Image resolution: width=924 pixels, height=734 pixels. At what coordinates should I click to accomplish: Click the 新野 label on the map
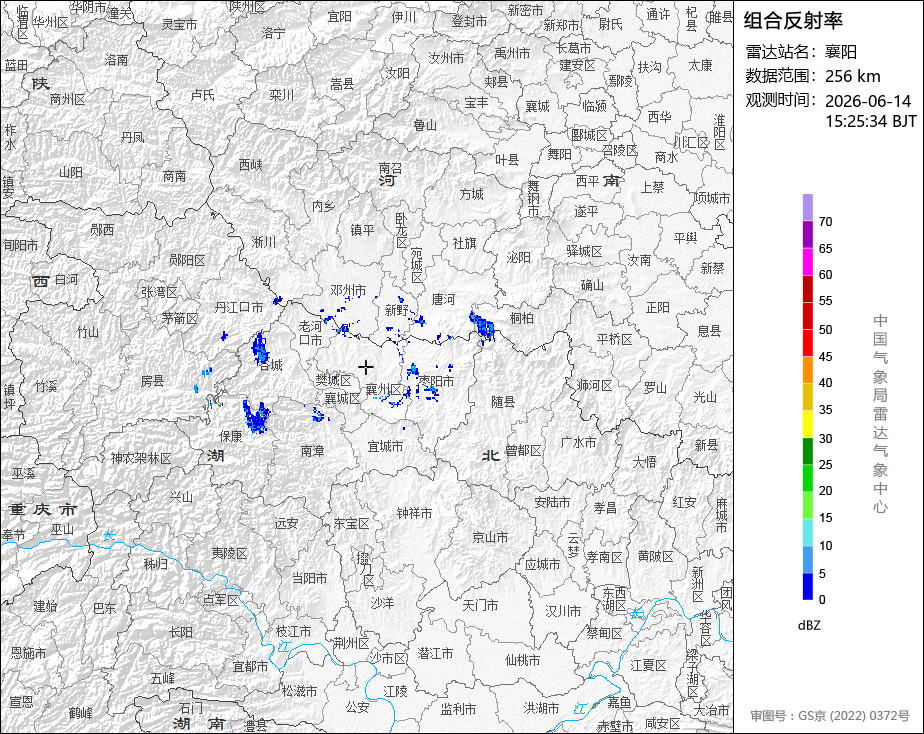397,310
